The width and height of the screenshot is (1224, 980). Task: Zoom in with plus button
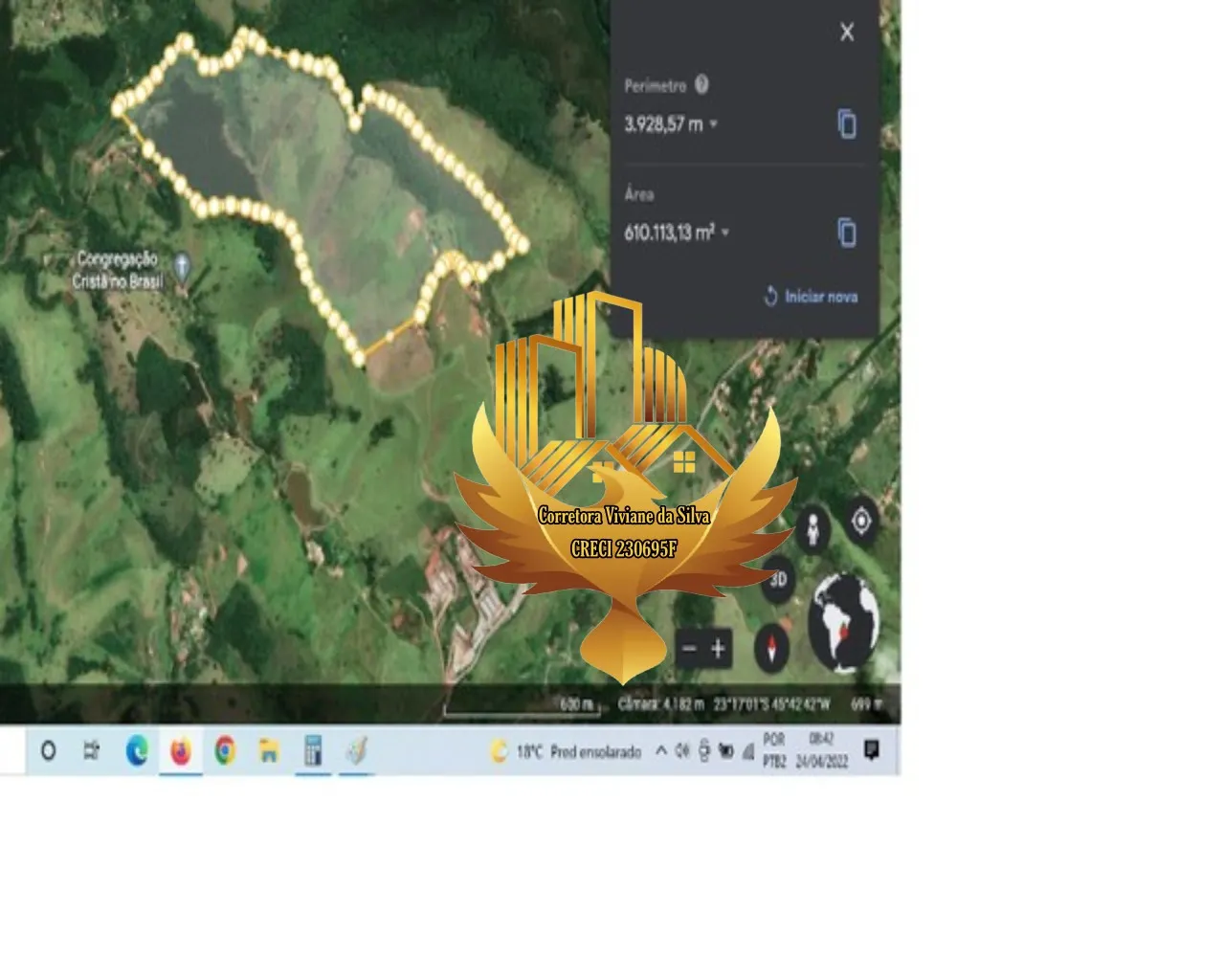coord(718,649)
